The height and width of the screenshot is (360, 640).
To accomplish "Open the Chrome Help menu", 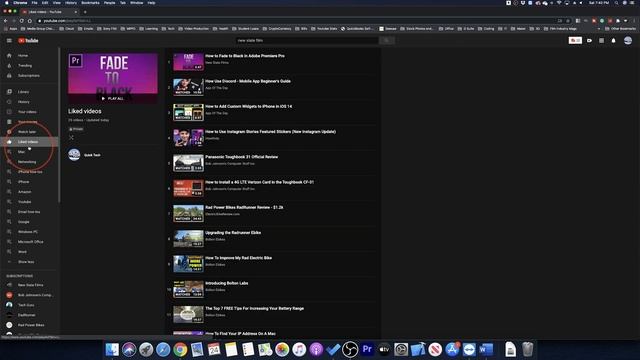I will pyautogui.click(x=151, y=3).
